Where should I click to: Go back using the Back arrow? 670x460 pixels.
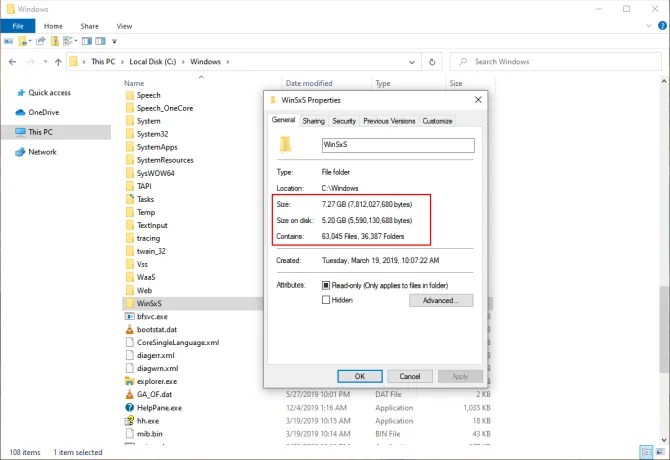click(x=12, y=62)
